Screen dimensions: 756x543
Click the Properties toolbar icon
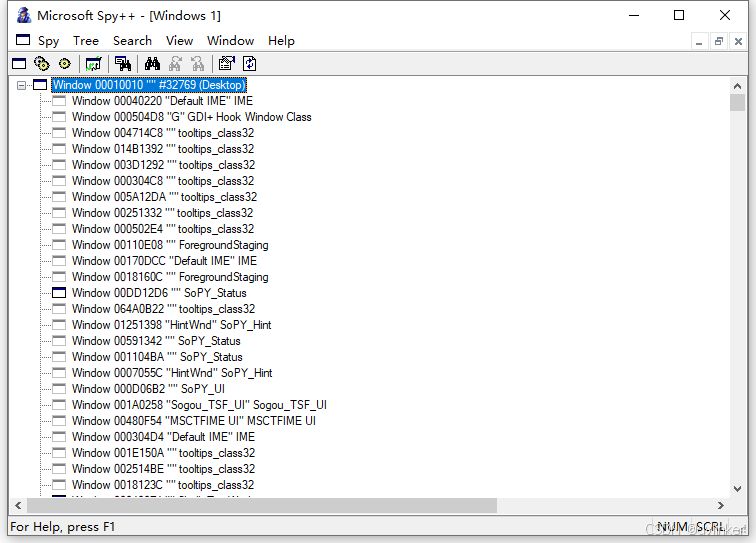coord(227,64)
